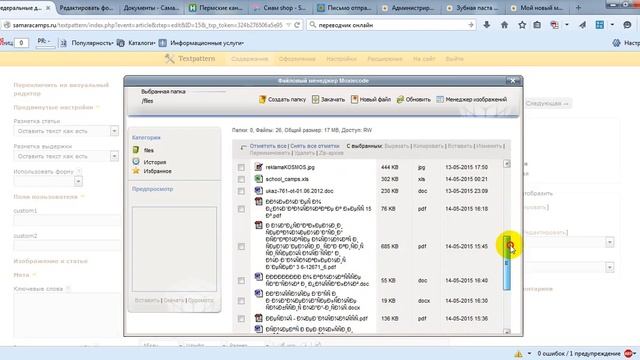
Task: Switch to the Письмо отправлено browser tab
Action: point(345,8)
